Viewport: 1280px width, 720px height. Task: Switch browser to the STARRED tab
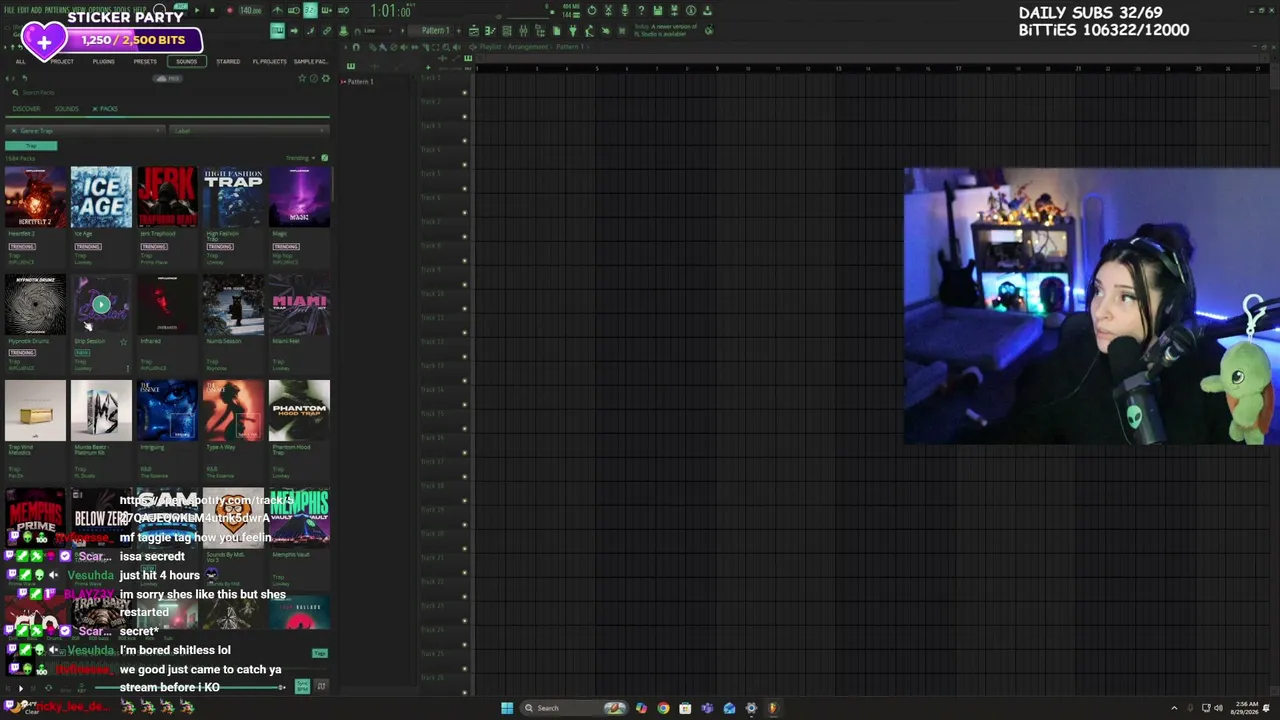tap(228, 62)
